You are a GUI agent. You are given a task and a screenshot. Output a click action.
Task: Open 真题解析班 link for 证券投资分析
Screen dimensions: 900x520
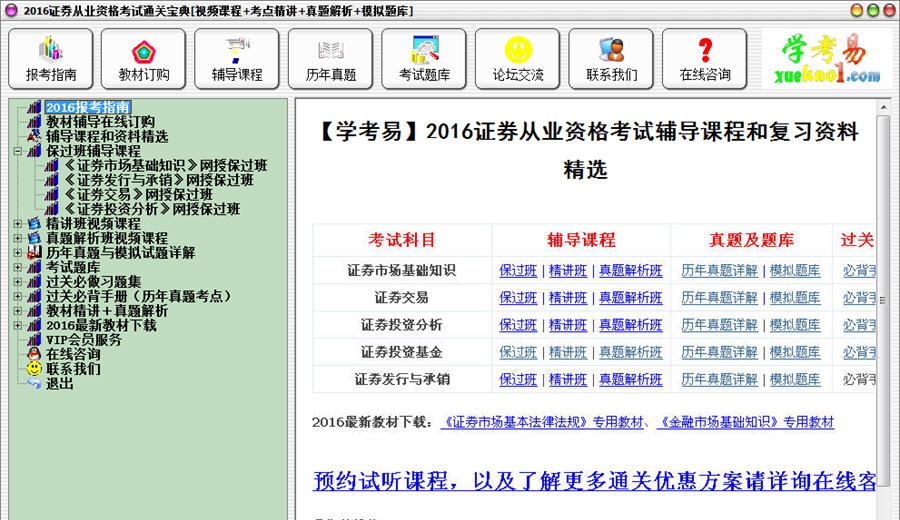[631, 325]
